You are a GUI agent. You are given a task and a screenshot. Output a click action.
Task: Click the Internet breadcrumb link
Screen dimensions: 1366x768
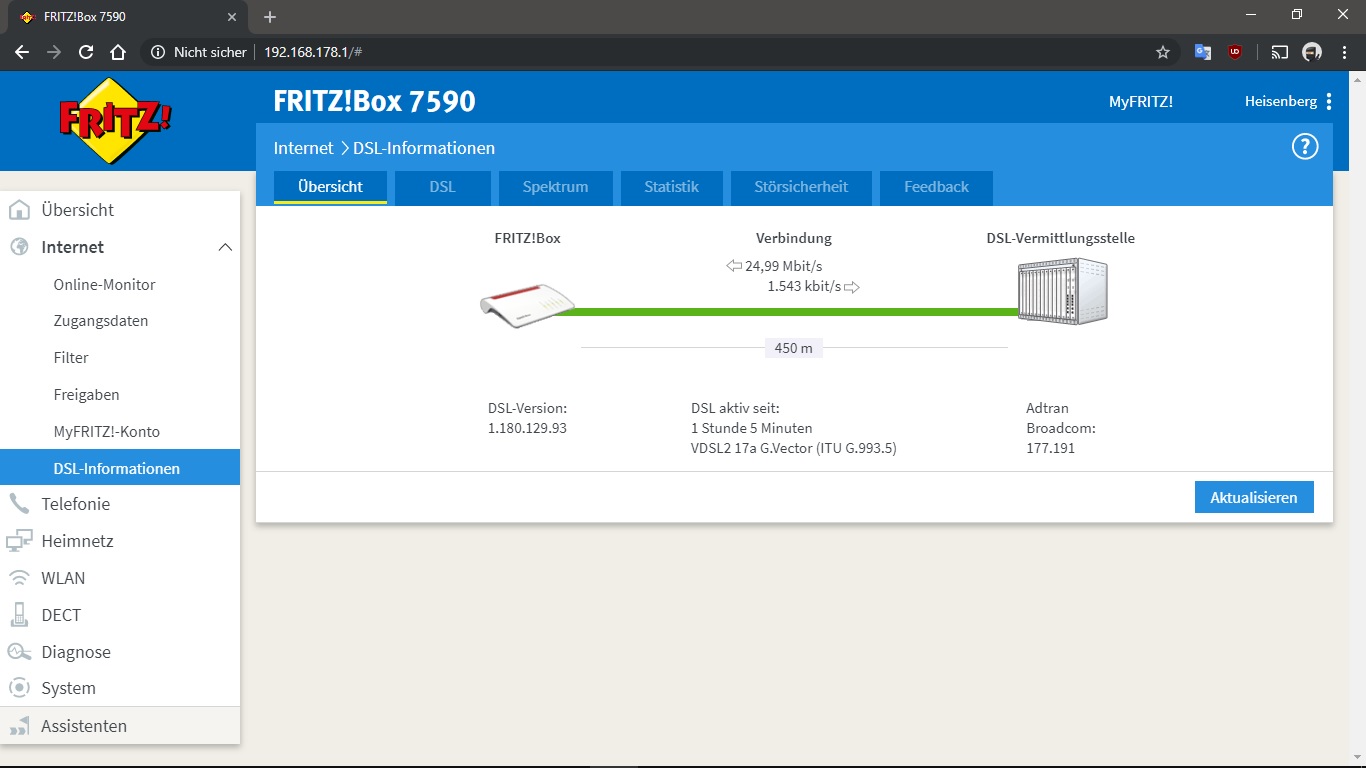tap(303, 148)
